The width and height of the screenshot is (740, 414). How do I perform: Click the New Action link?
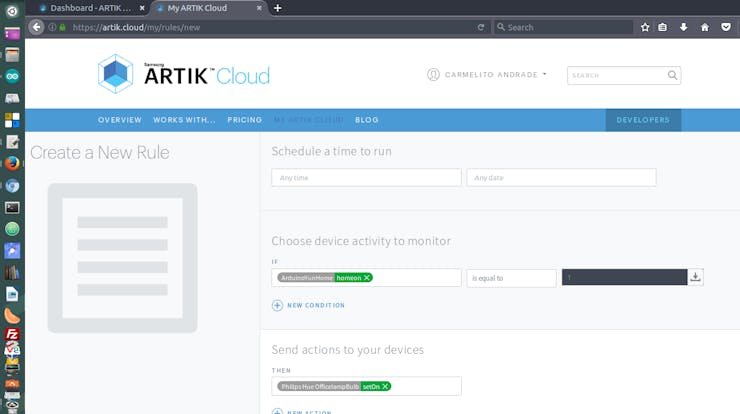coord(309,412)
